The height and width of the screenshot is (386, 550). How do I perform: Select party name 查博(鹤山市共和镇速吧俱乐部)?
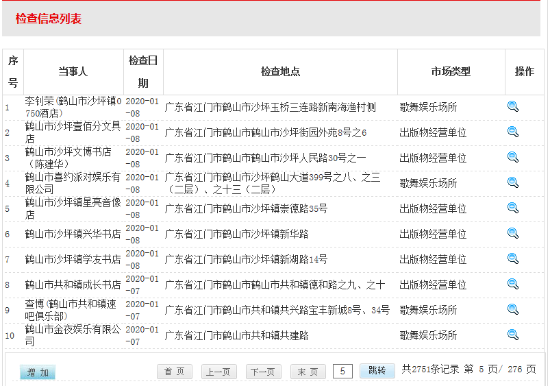(71, 310)
